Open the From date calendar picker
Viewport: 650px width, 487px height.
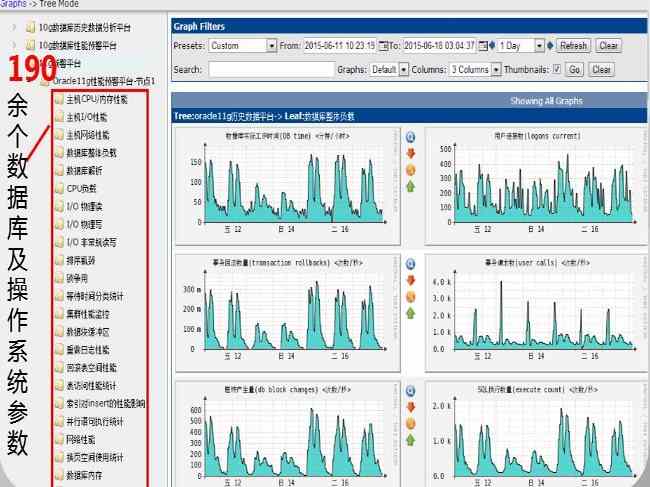click(x=383, y=46)
